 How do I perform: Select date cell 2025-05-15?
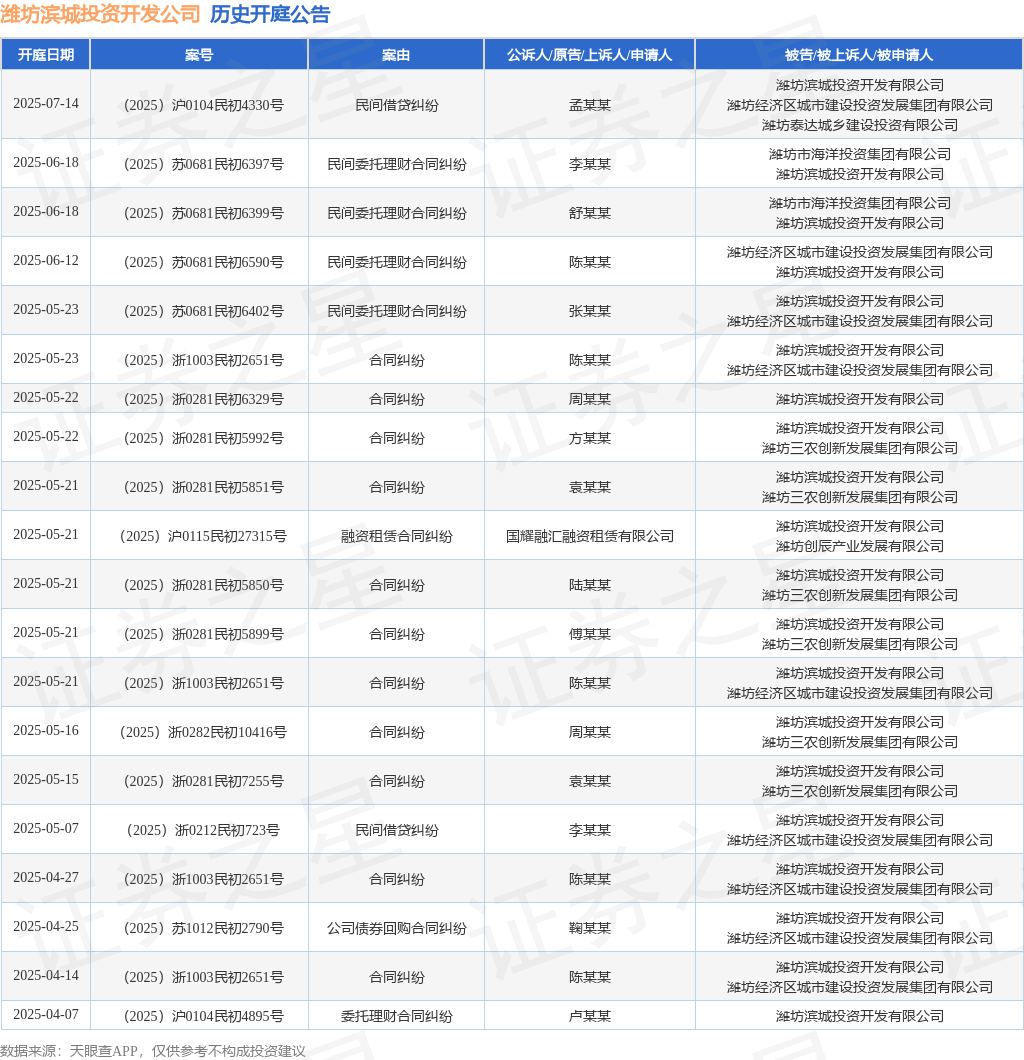[46, 779]
